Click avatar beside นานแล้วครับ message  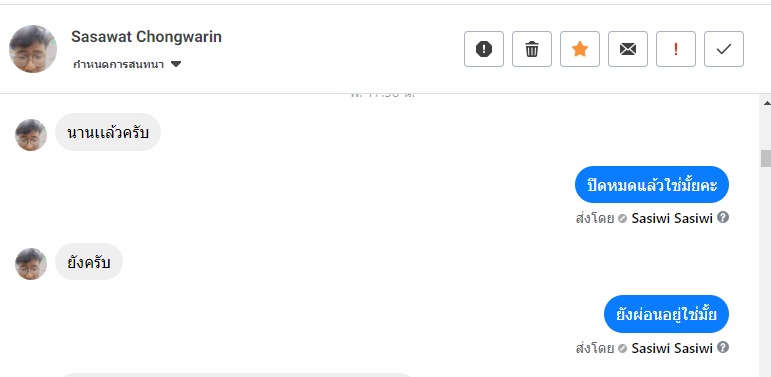(31, 135)
